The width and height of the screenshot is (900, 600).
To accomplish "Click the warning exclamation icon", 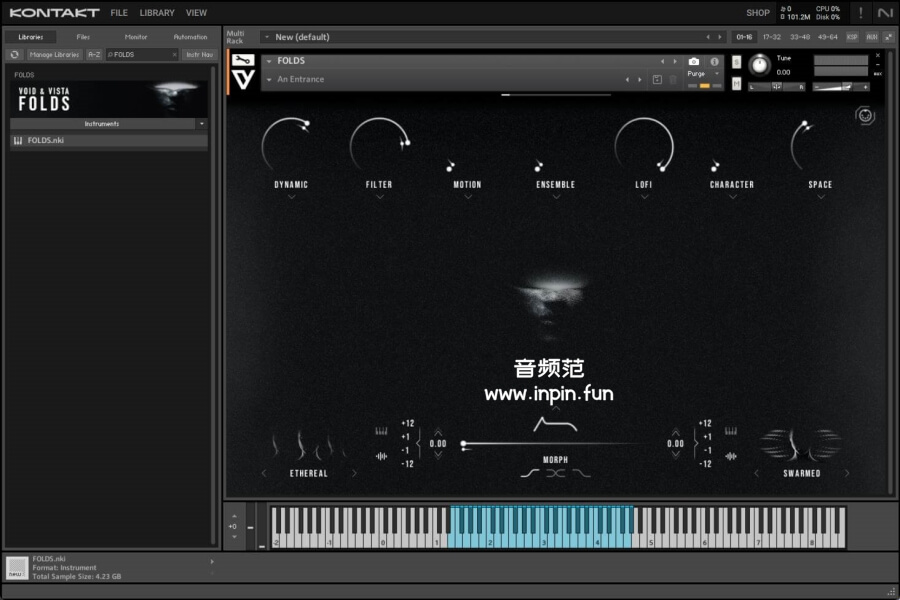I will 860,13.
